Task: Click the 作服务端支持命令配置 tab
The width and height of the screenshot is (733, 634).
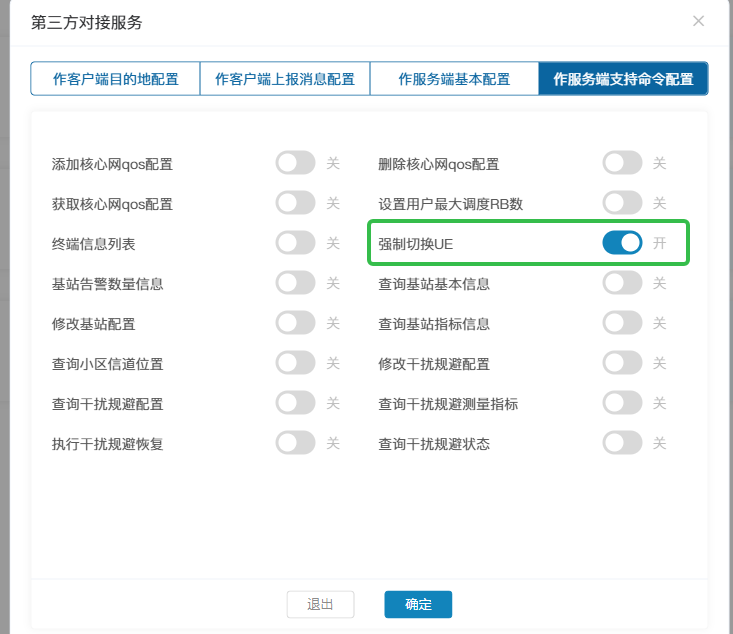Action: point(623,79)
